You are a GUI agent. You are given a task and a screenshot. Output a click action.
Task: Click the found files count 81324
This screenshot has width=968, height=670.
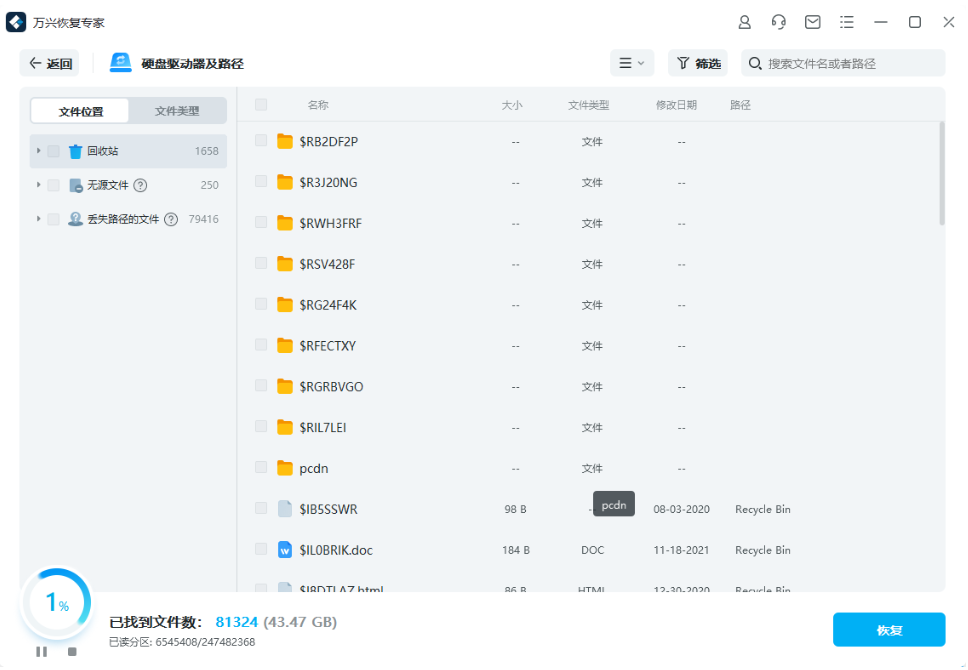pyautogui.click(x=236, y=622)
